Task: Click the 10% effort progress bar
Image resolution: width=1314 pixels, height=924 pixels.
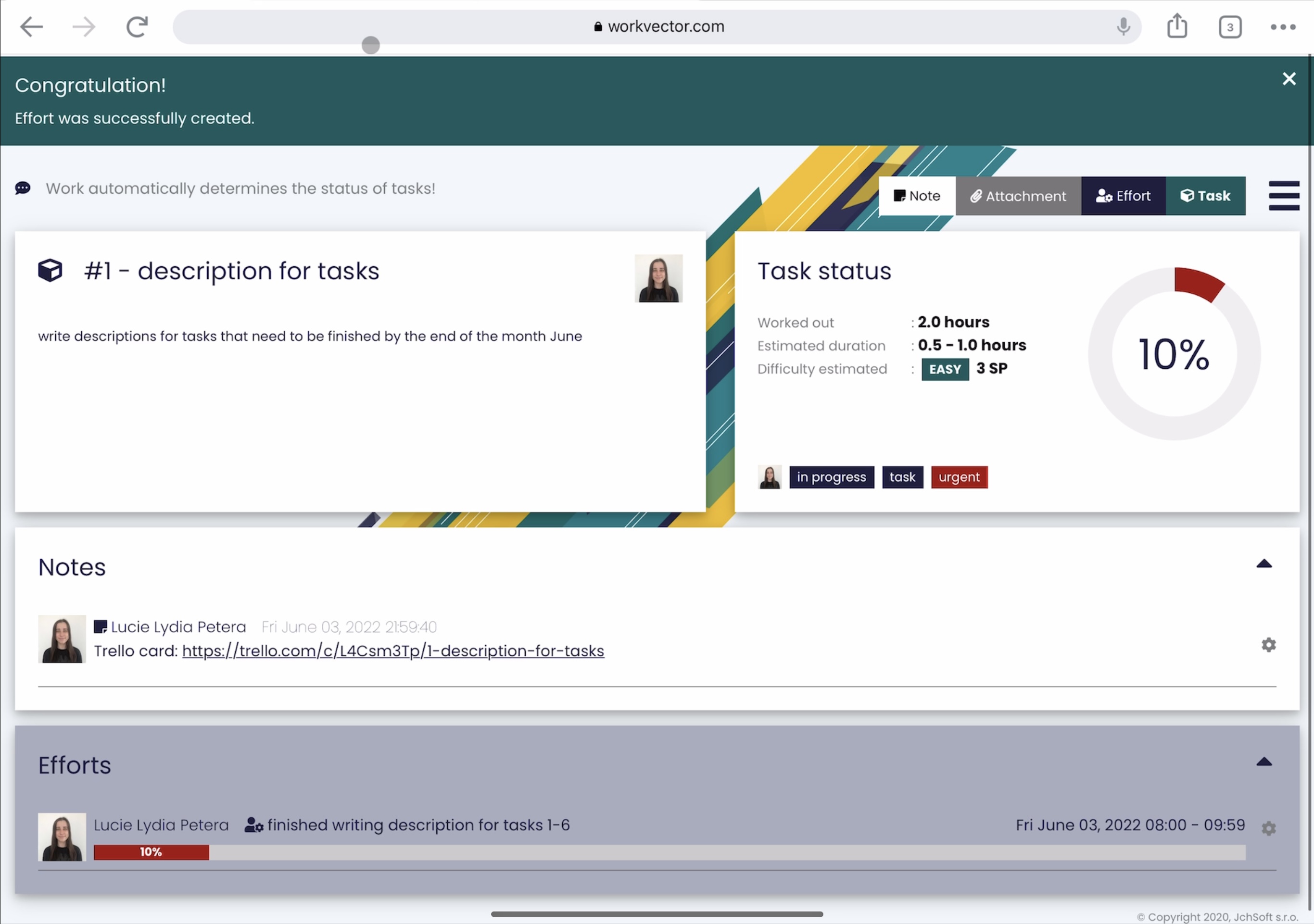Action: point(151,852)
